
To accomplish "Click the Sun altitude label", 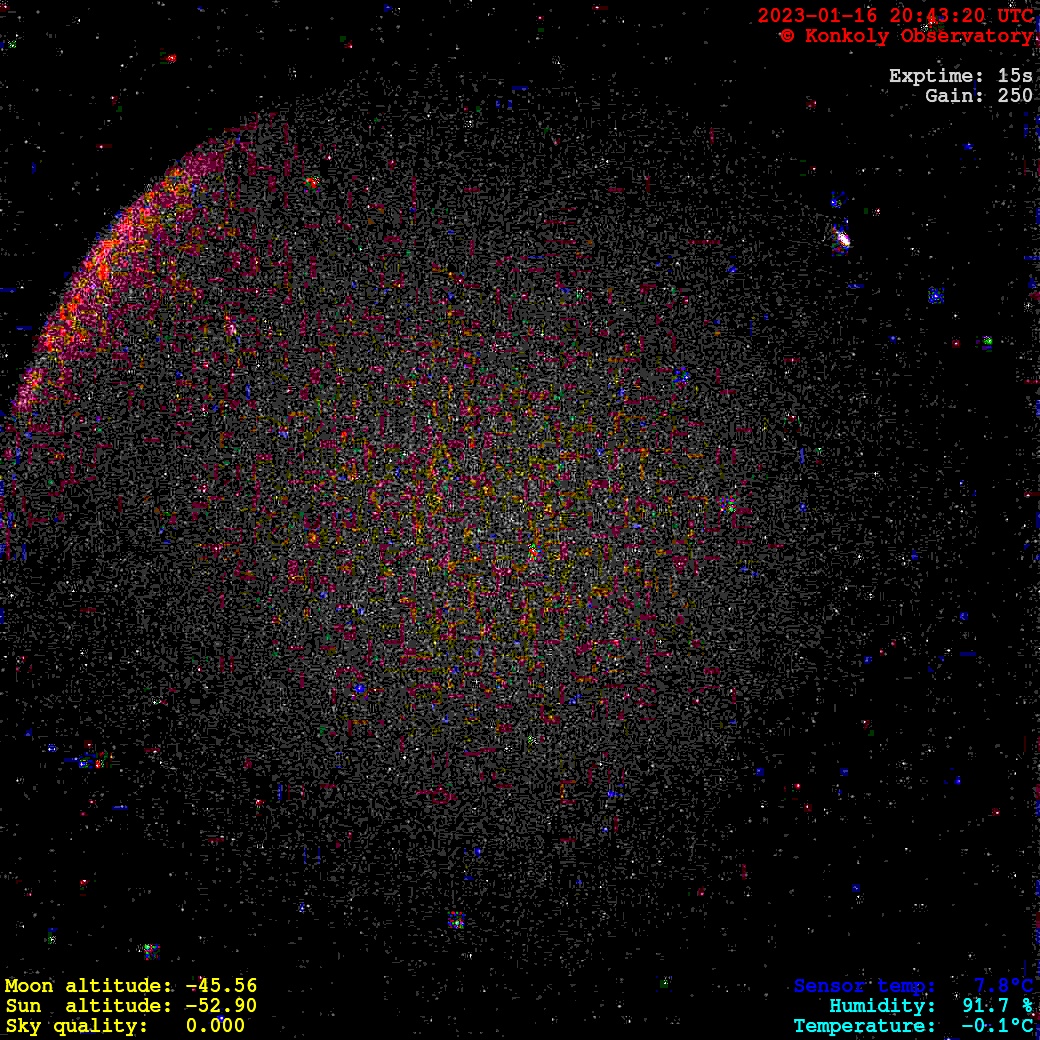I will [x=90, y=1006].
